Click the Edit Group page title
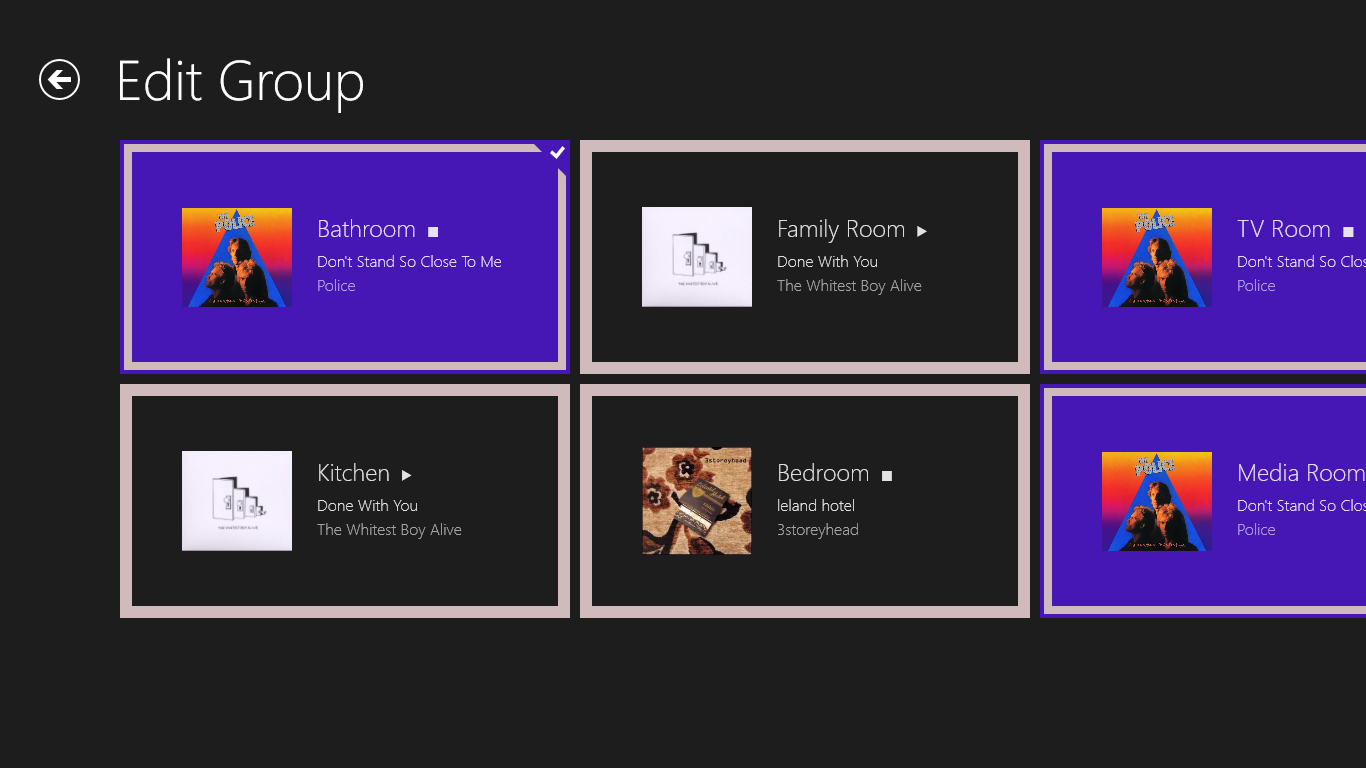 [x=240, y=82]
